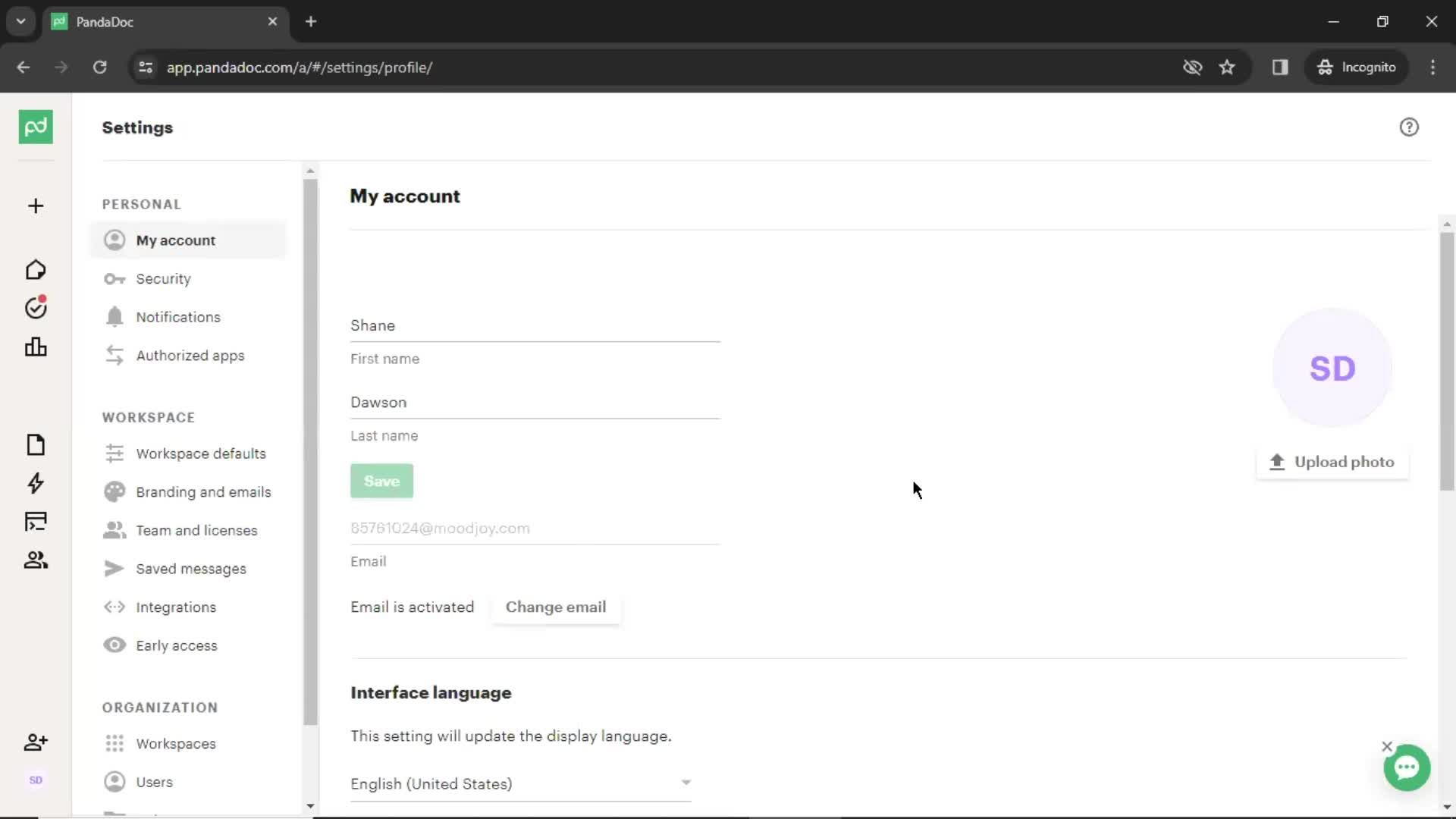Click the First name input field
The width and height of the screenshot is (1456, 819).
tap(535, 325)
